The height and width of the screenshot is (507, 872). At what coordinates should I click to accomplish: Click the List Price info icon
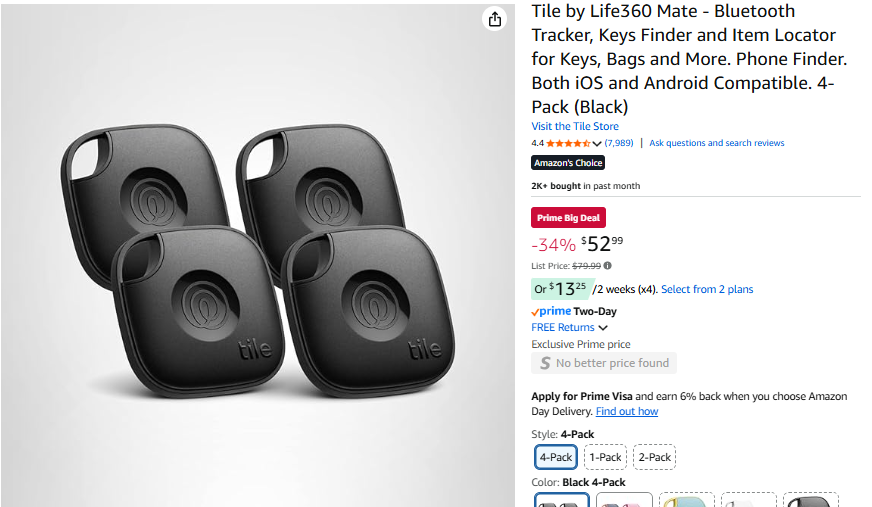tap(608, 266)
